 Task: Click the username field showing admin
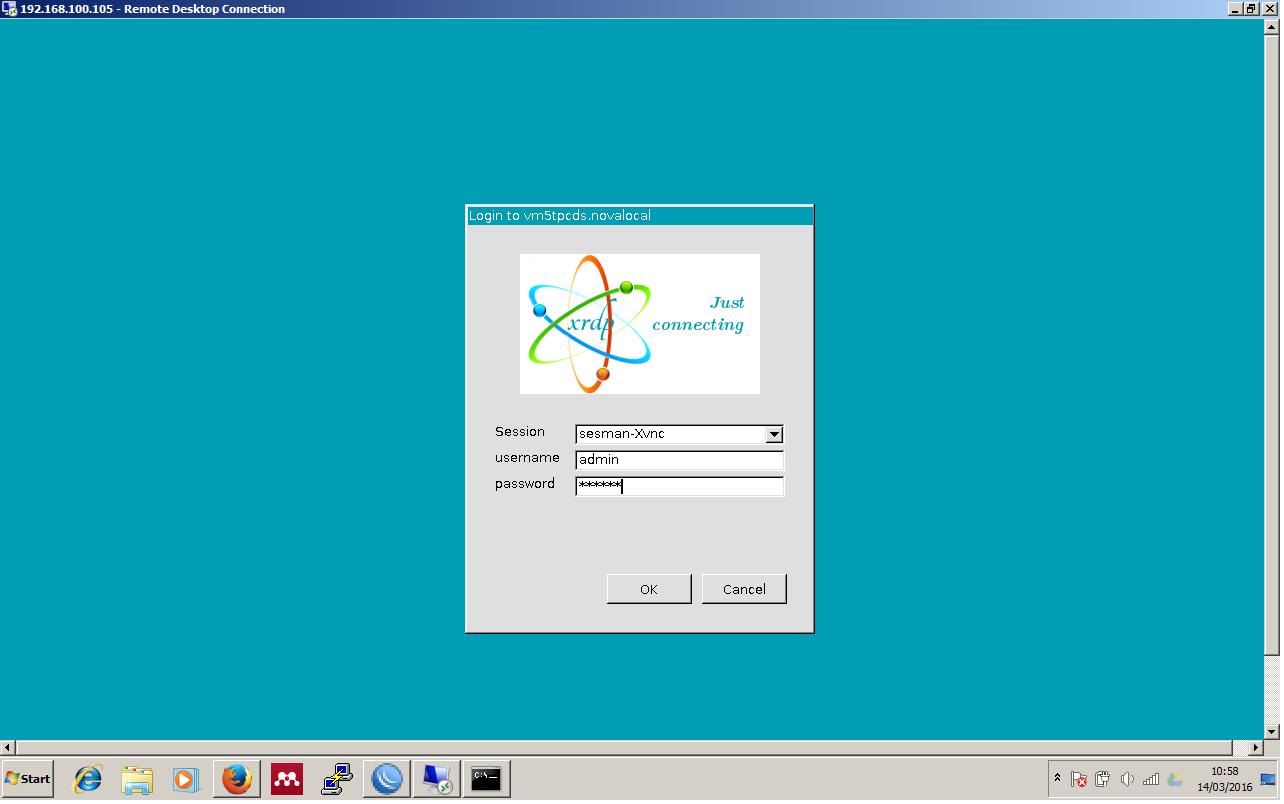pos(679,460)
